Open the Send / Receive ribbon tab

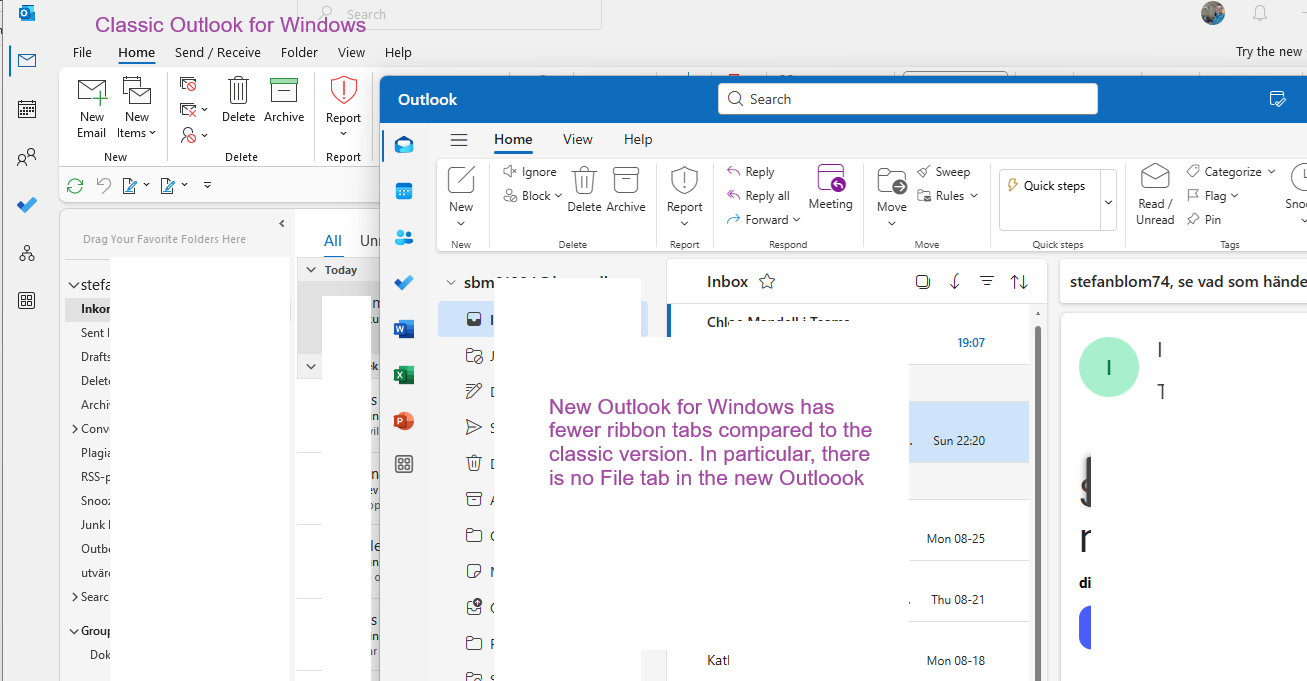(217, 52)
